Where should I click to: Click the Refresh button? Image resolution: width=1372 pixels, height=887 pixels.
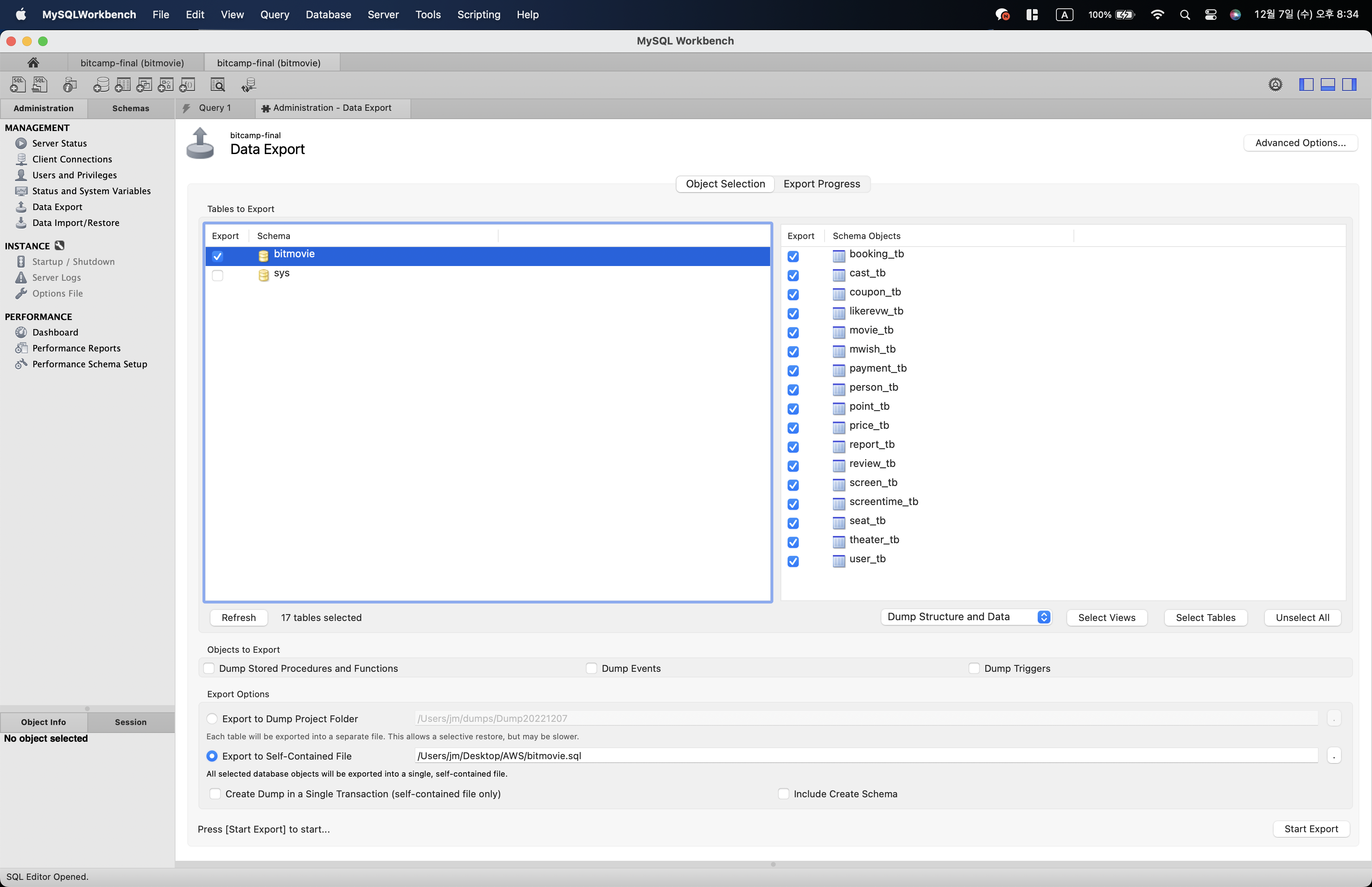(x=239, y=617)
